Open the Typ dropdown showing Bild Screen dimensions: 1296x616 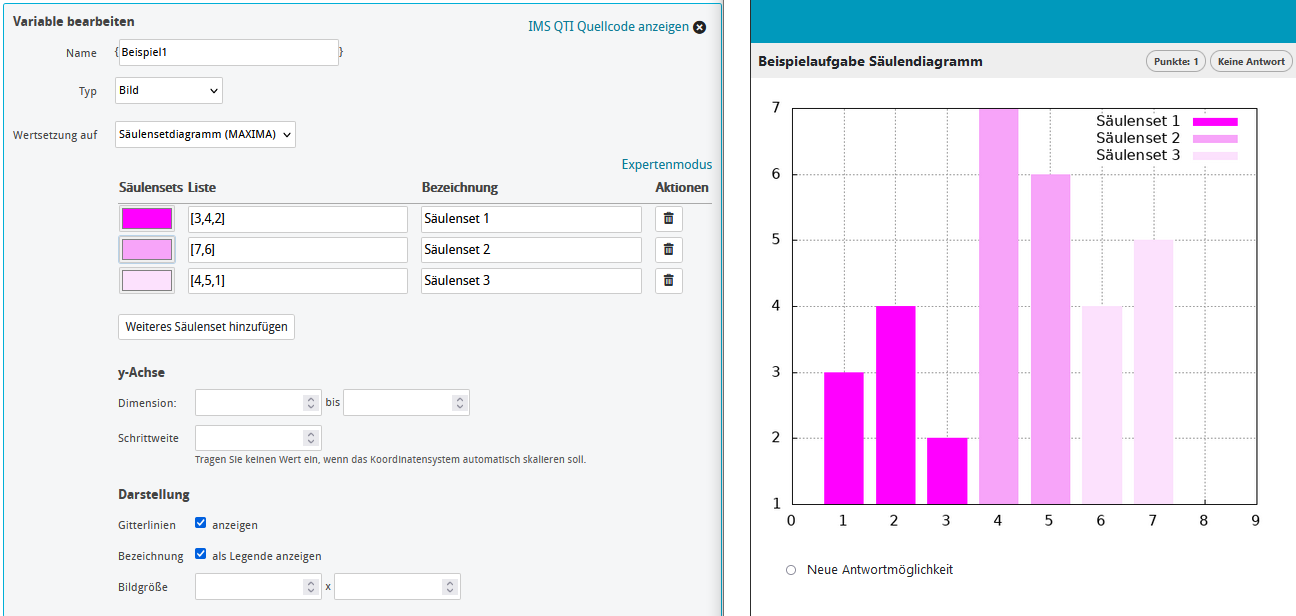click(168, 90)
